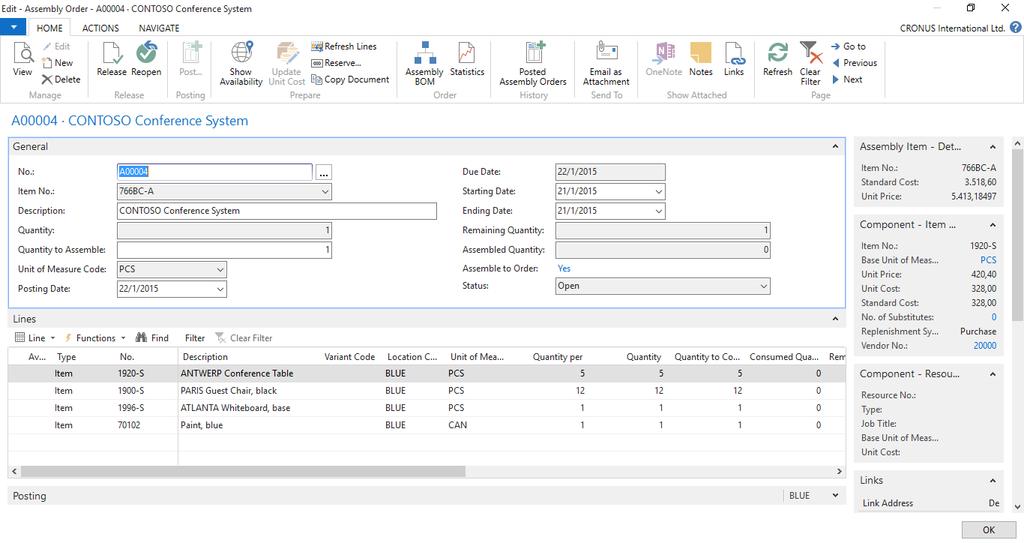The image size is (1024, 543).
Task: Open the Starting Date dropdown
Action: (x=658, y=191)
